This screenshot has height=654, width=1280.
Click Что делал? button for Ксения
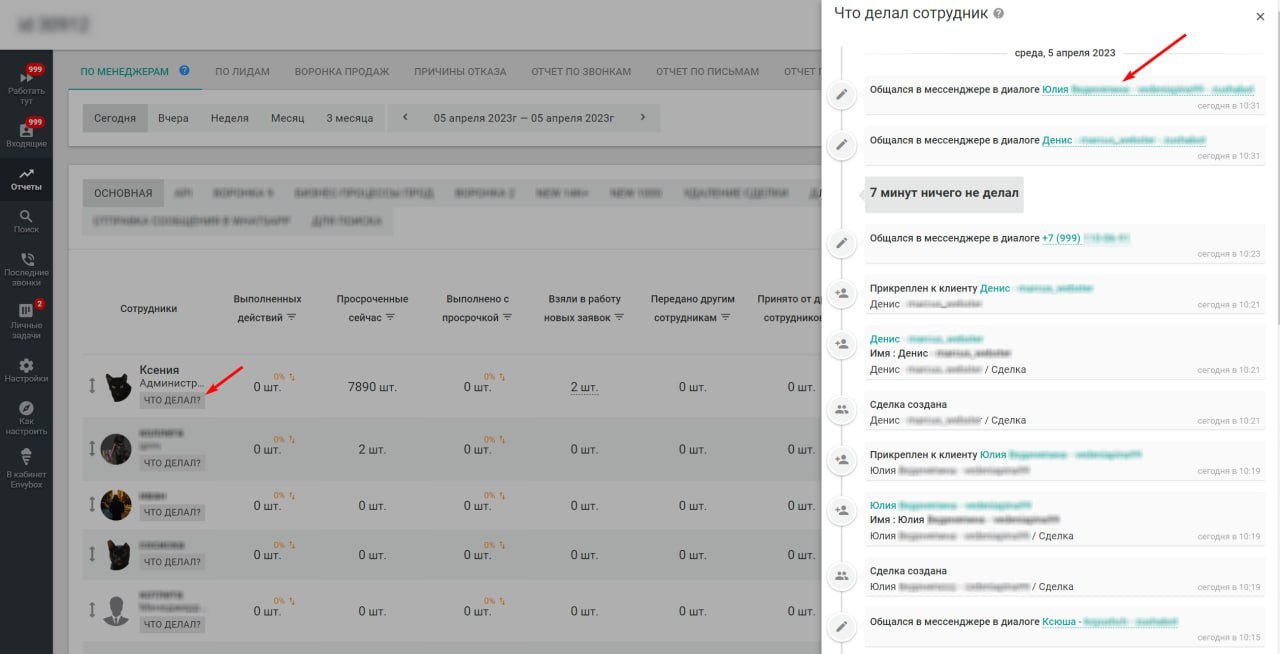coord(172,401)
